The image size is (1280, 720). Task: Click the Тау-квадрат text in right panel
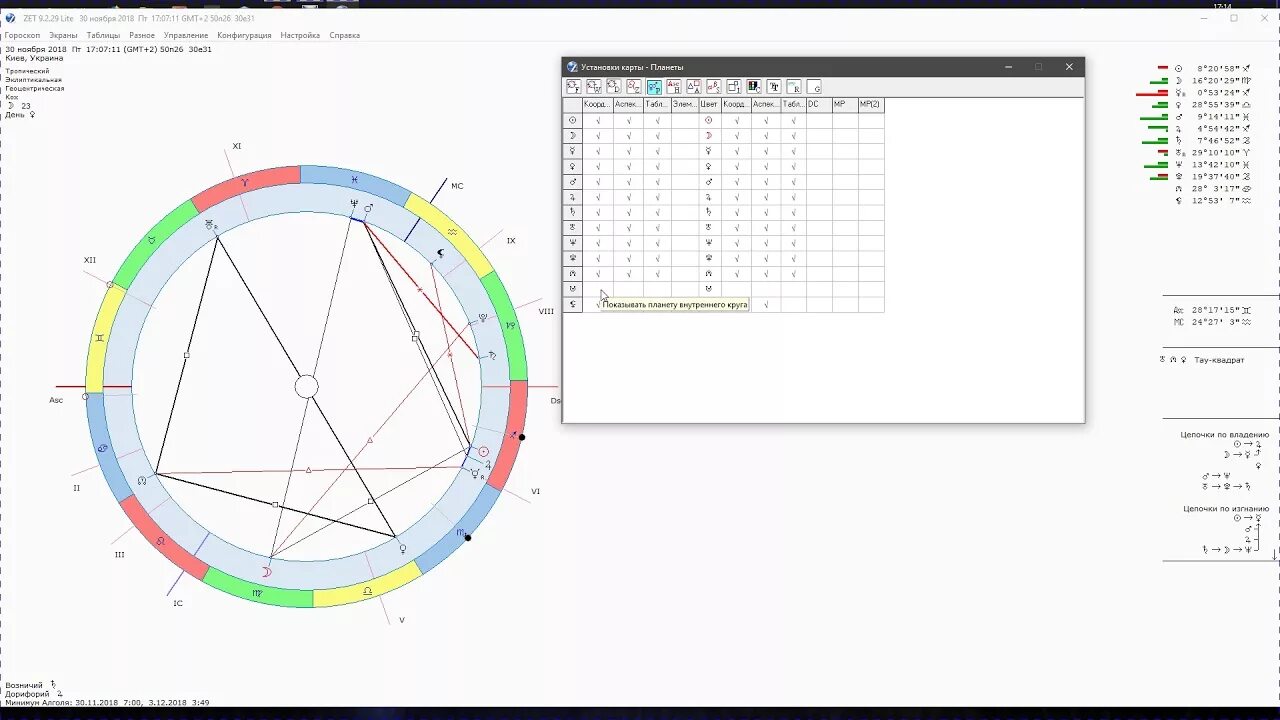pyautogui.click(x=1219, y=360)
